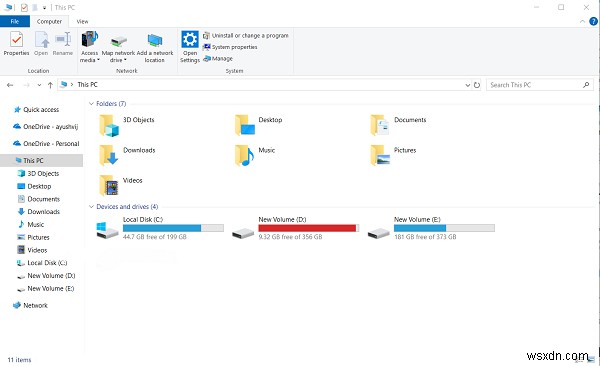
Task: Click Local Disk (C:) usage bar
Action: [x=173, y=228]
